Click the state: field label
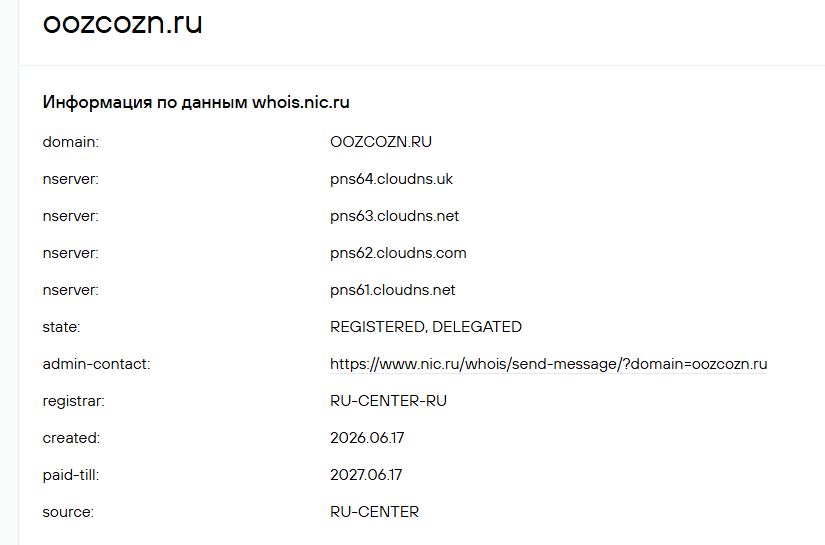Screen dimensions: 825x545 click(x=62, y=327)
